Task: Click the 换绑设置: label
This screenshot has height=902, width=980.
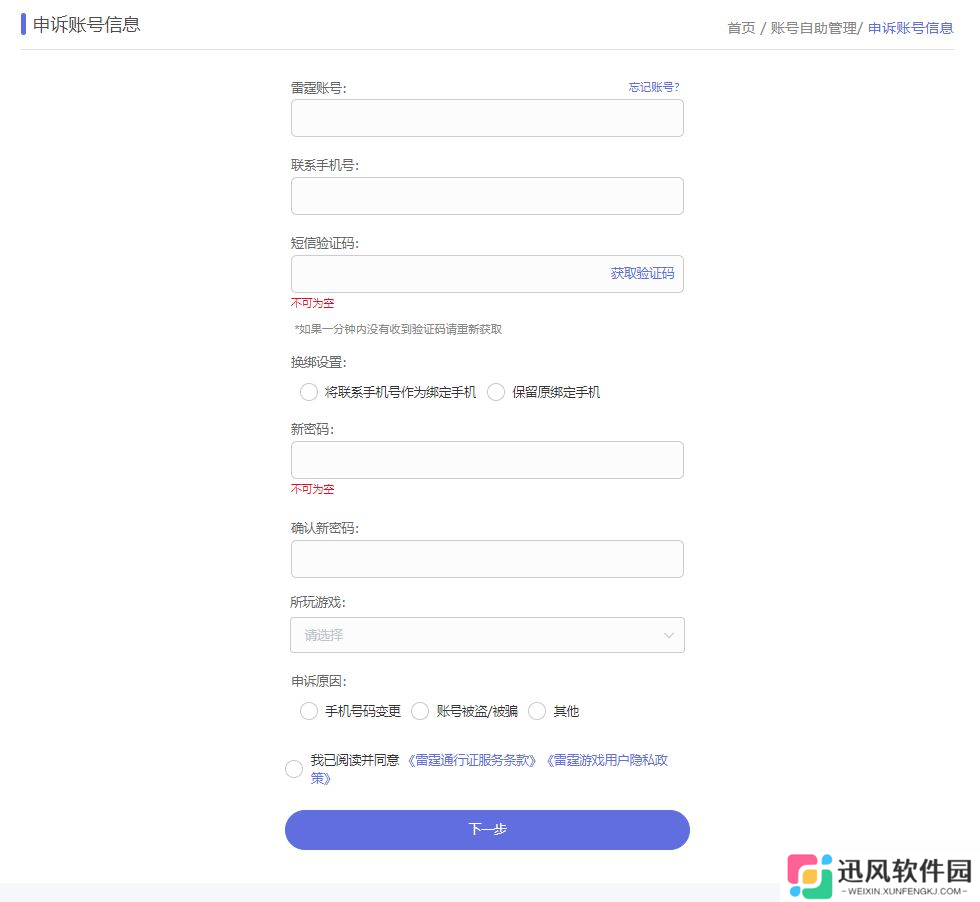Action: coord(319,362)
